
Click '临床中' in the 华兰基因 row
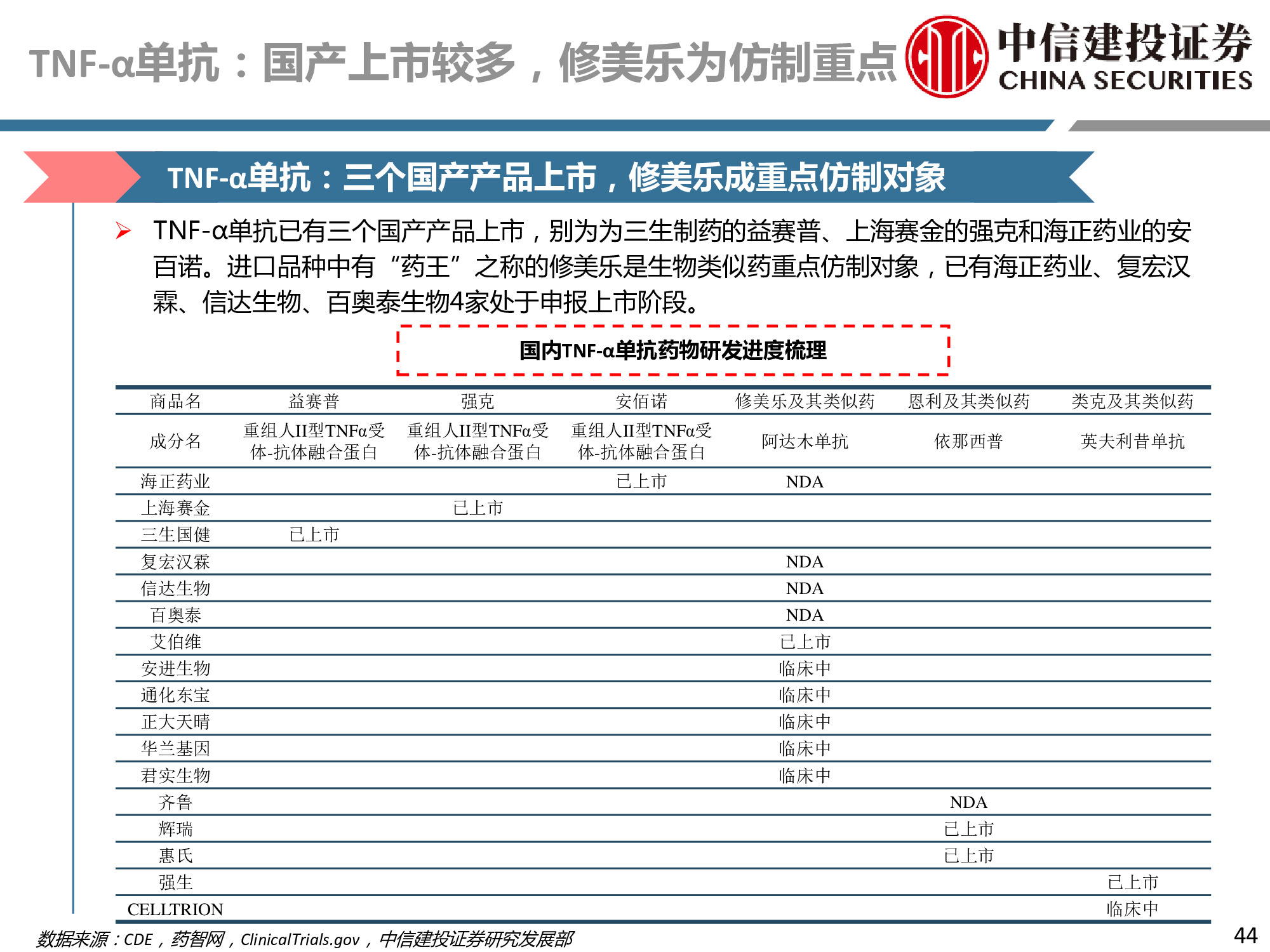click(805, 748)
